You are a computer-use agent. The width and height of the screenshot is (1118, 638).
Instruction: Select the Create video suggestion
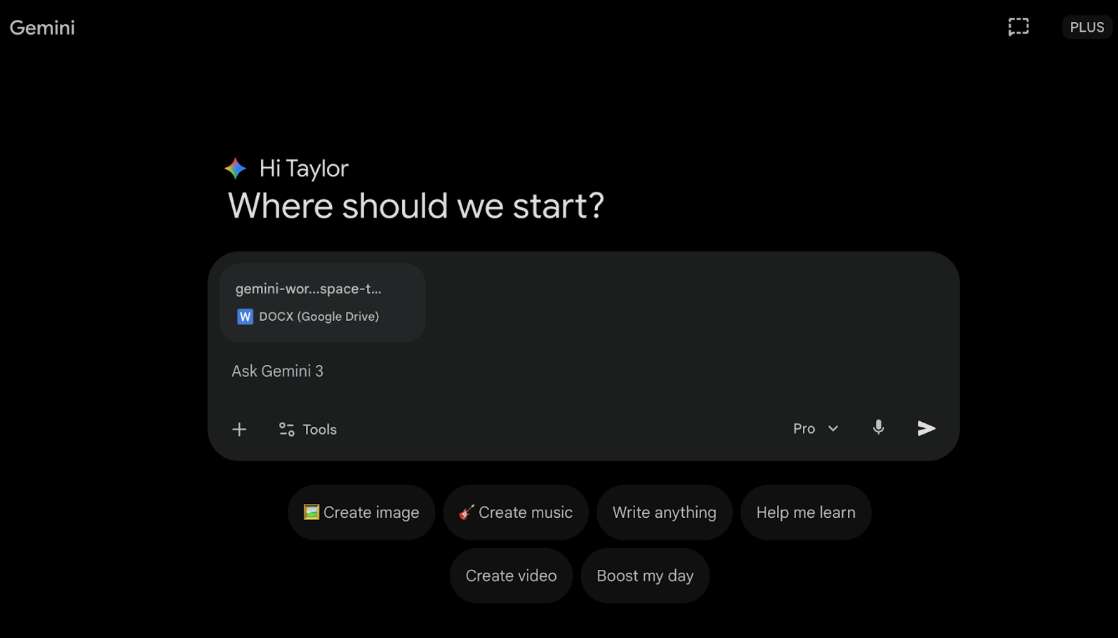(510, 575)
